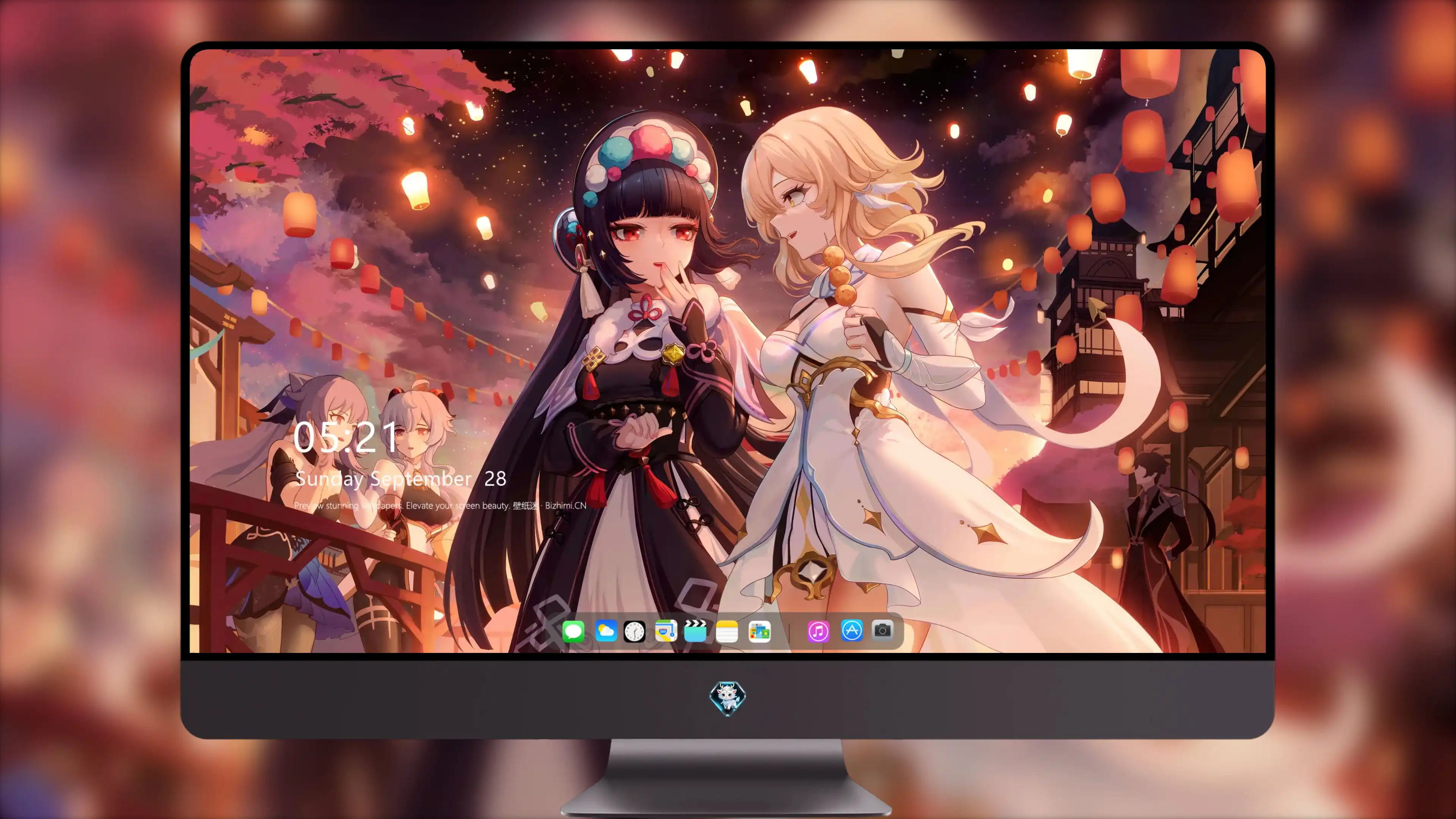The width and height of the screenshot is (1456, 819).
Task: Open the App Store in the dock
Action: click(x=851, y=631)
